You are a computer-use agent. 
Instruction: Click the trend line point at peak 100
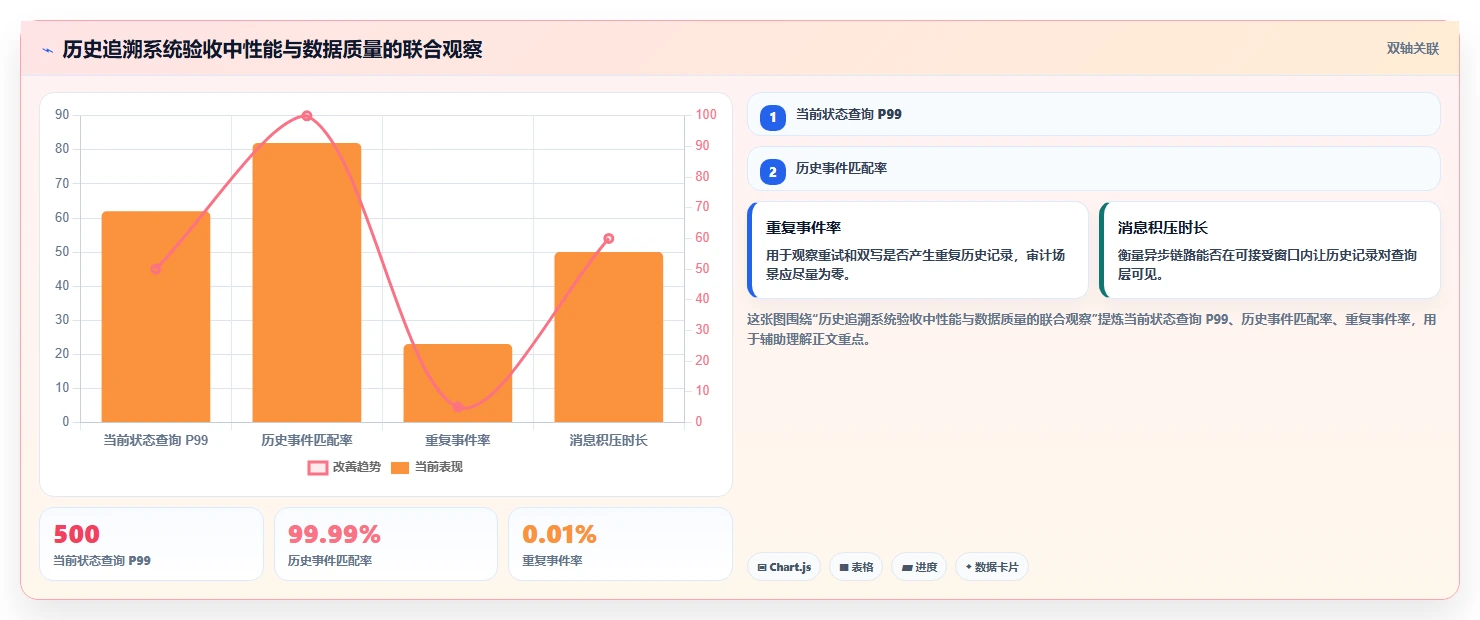(307, 116)
